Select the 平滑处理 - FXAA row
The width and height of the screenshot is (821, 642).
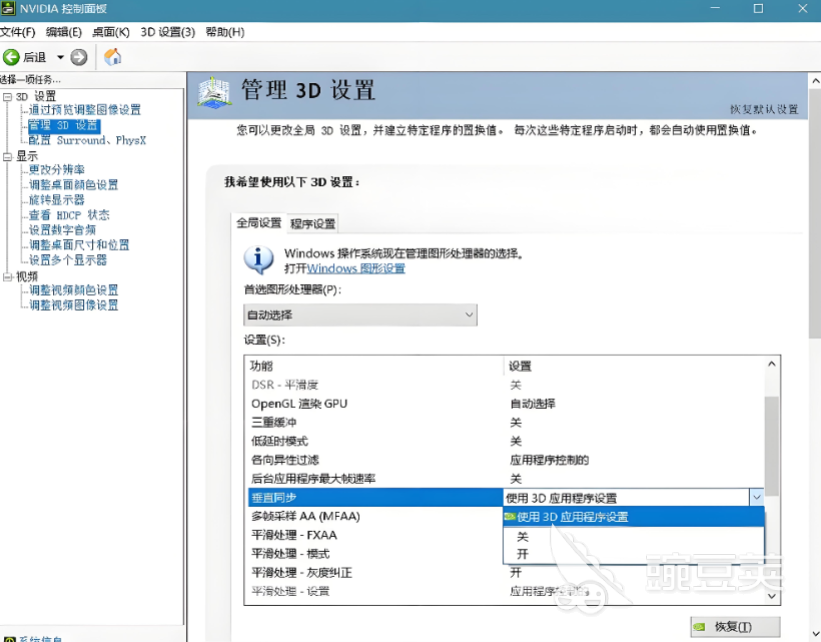[375, 535]
